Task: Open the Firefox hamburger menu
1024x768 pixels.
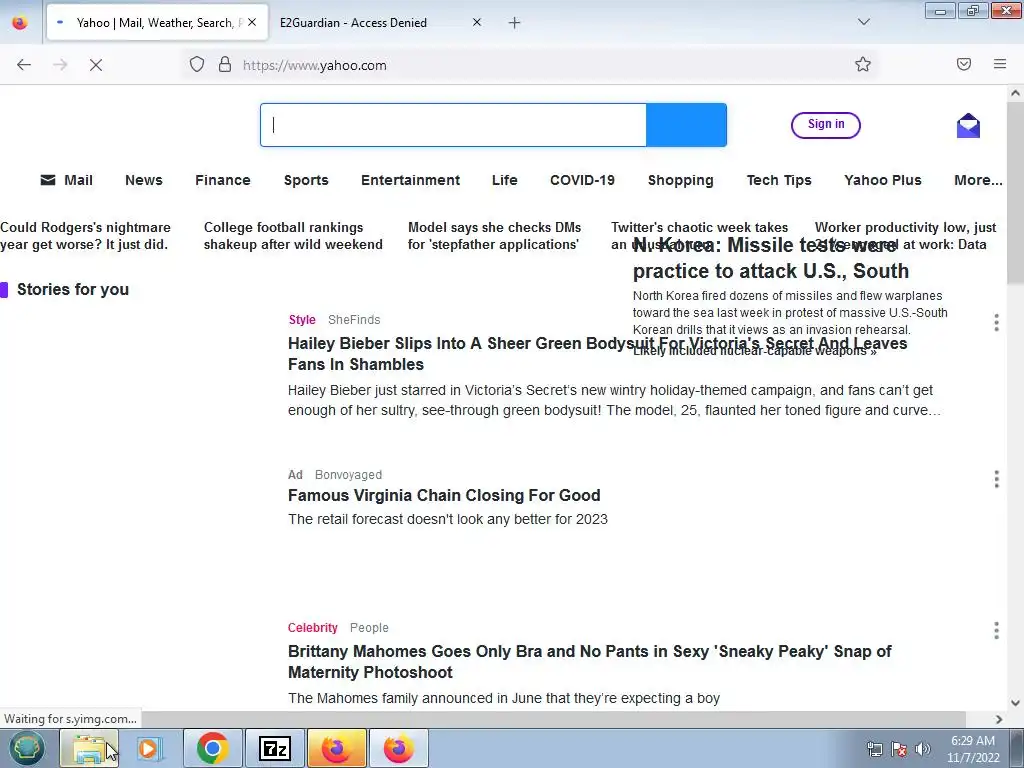Action: tap(1000, 64)
